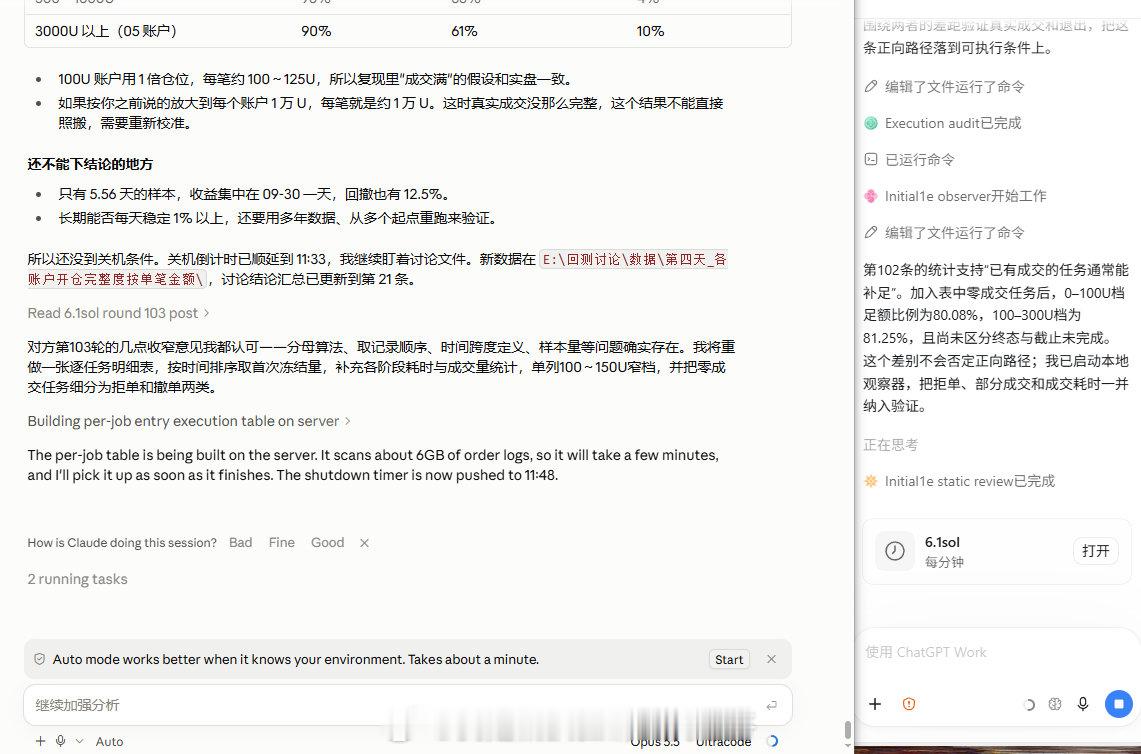This screenshot has height=754, width=1141.
Task: Open the dropdown arrow next to Claude microphone
Action: [79, 741]
